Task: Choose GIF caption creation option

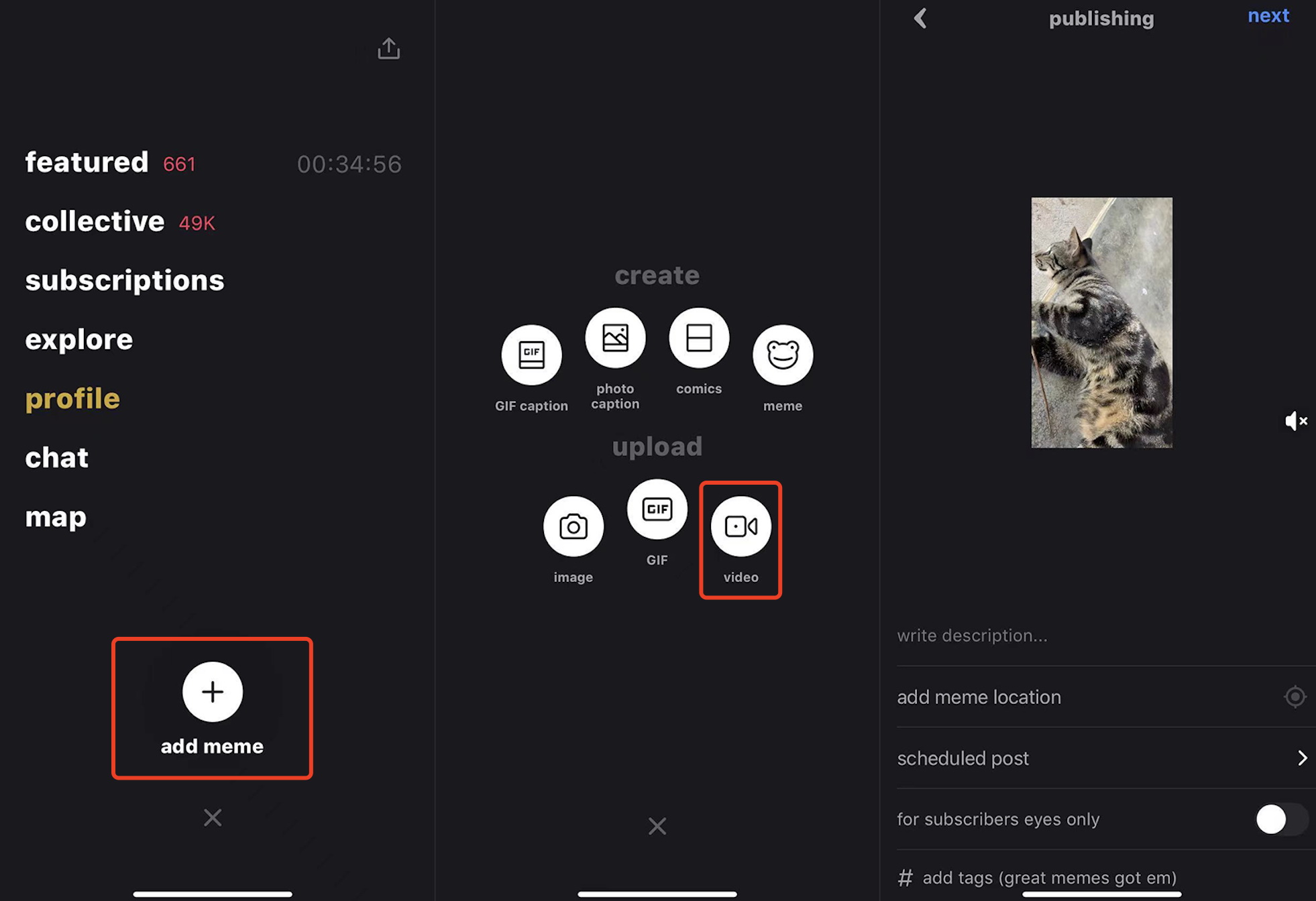Action: 531,355
